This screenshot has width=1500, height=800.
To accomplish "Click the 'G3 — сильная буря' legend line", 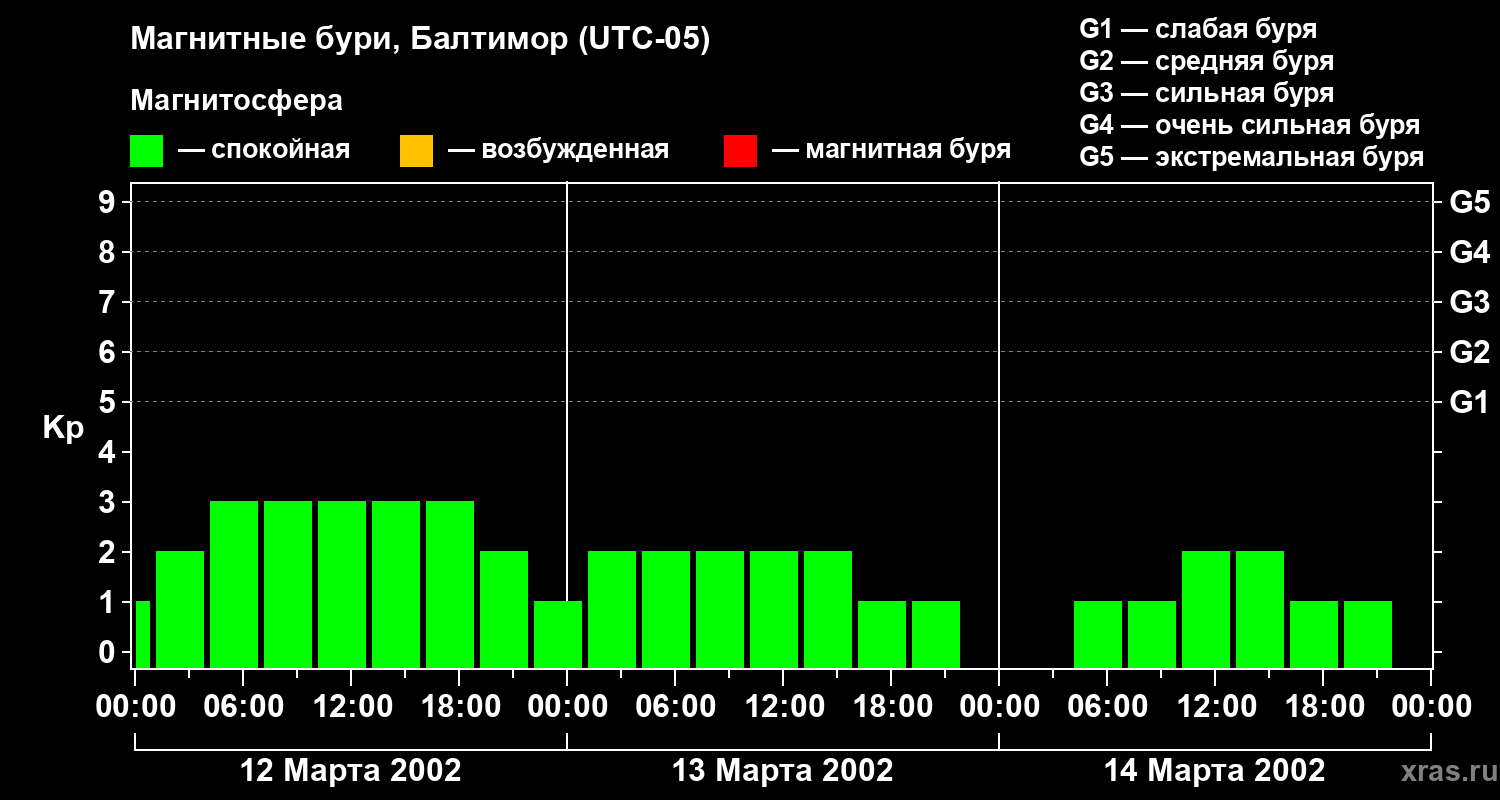I will [x=1206, y=93].
